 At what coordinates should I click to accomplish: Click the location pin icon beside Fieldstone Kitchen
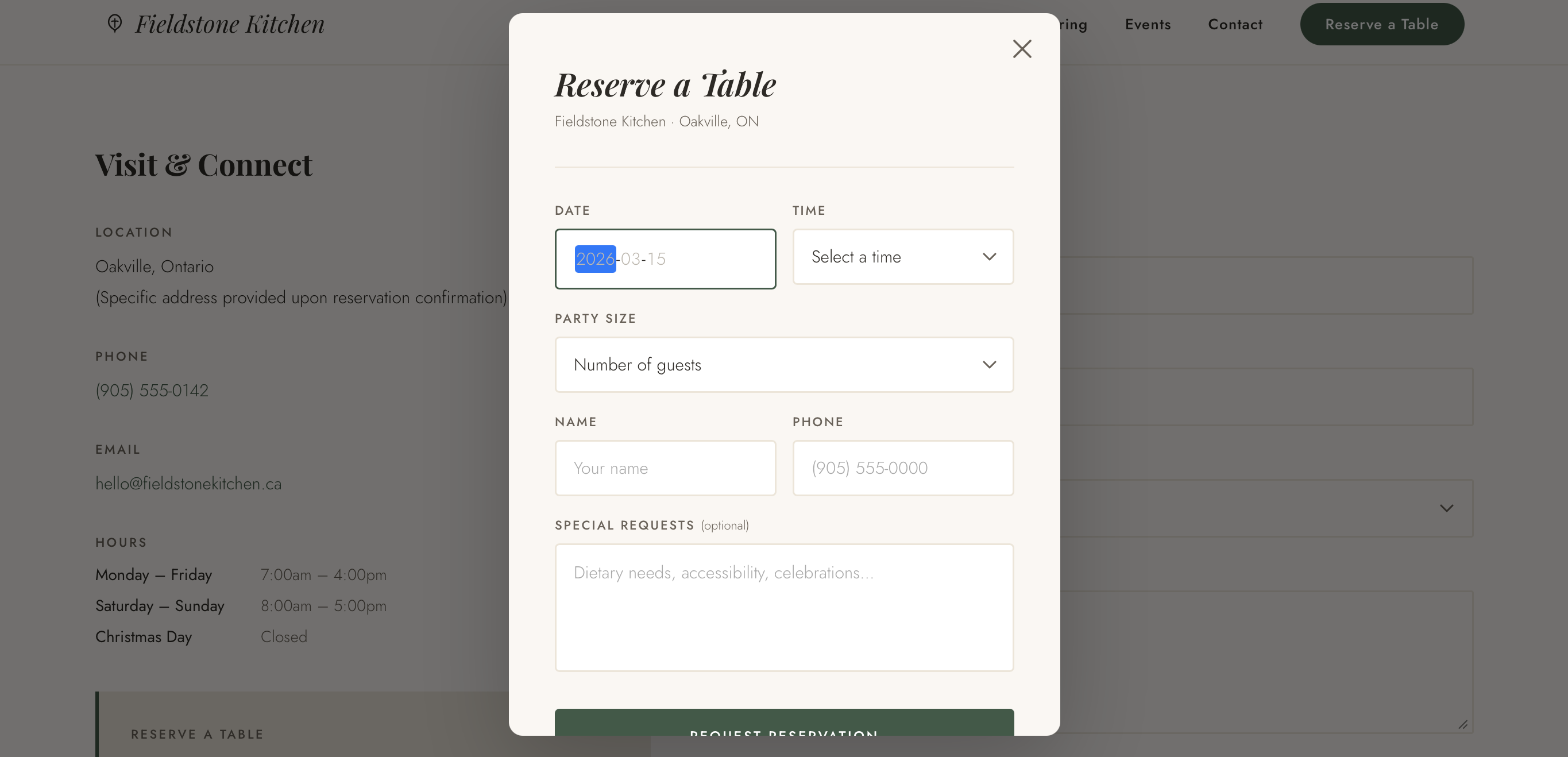coord(115,23)
